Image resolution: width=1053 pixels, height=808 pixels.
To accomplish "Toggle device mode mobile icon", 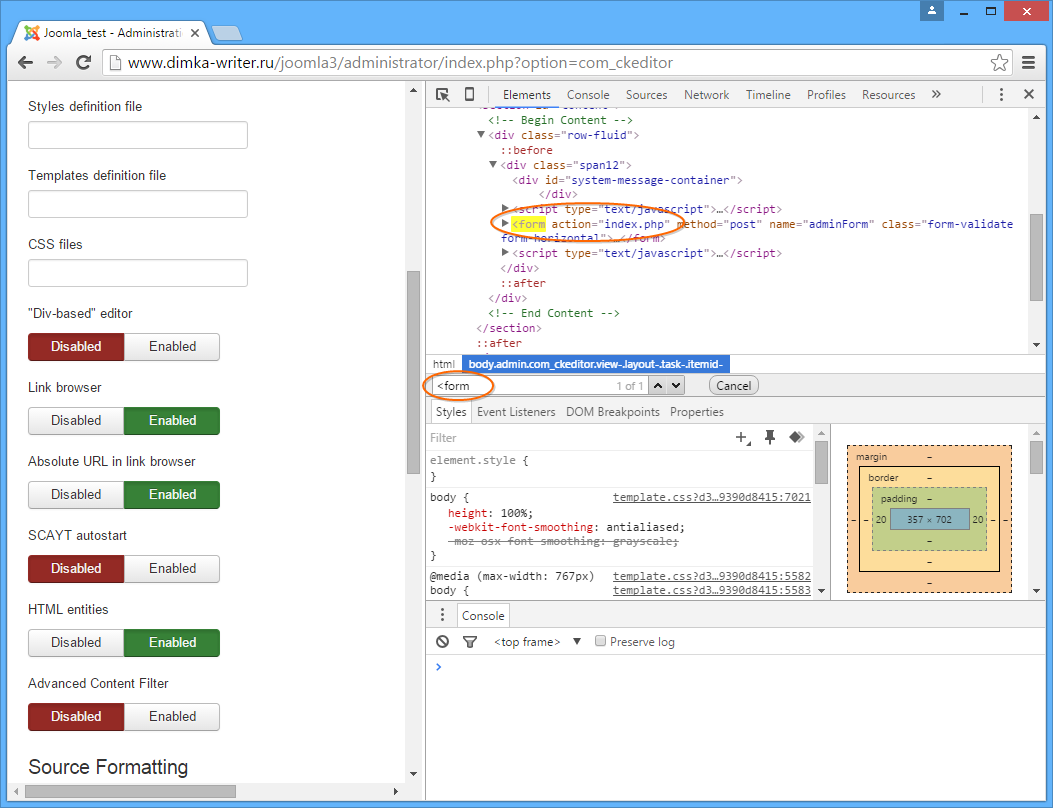I will click(469, 95).
